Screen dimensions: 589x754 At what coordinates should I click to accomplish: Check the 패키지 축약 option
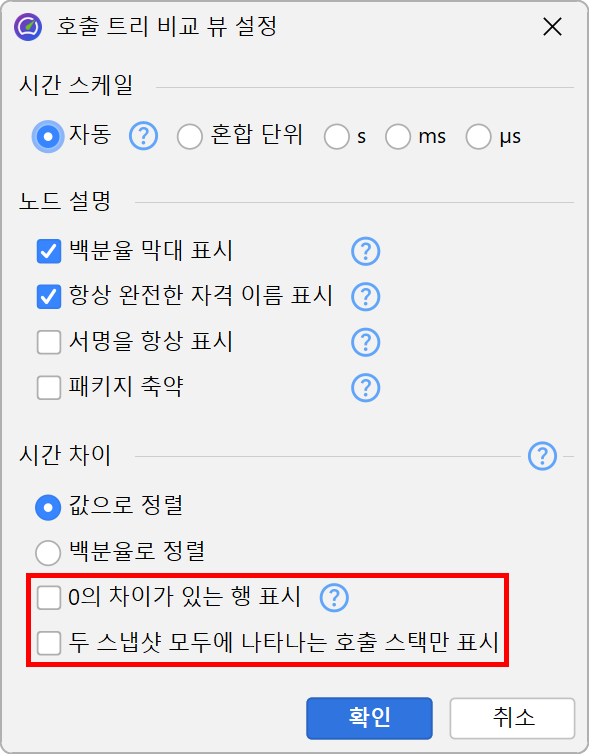pyautogui.click(x=49, y=388)
